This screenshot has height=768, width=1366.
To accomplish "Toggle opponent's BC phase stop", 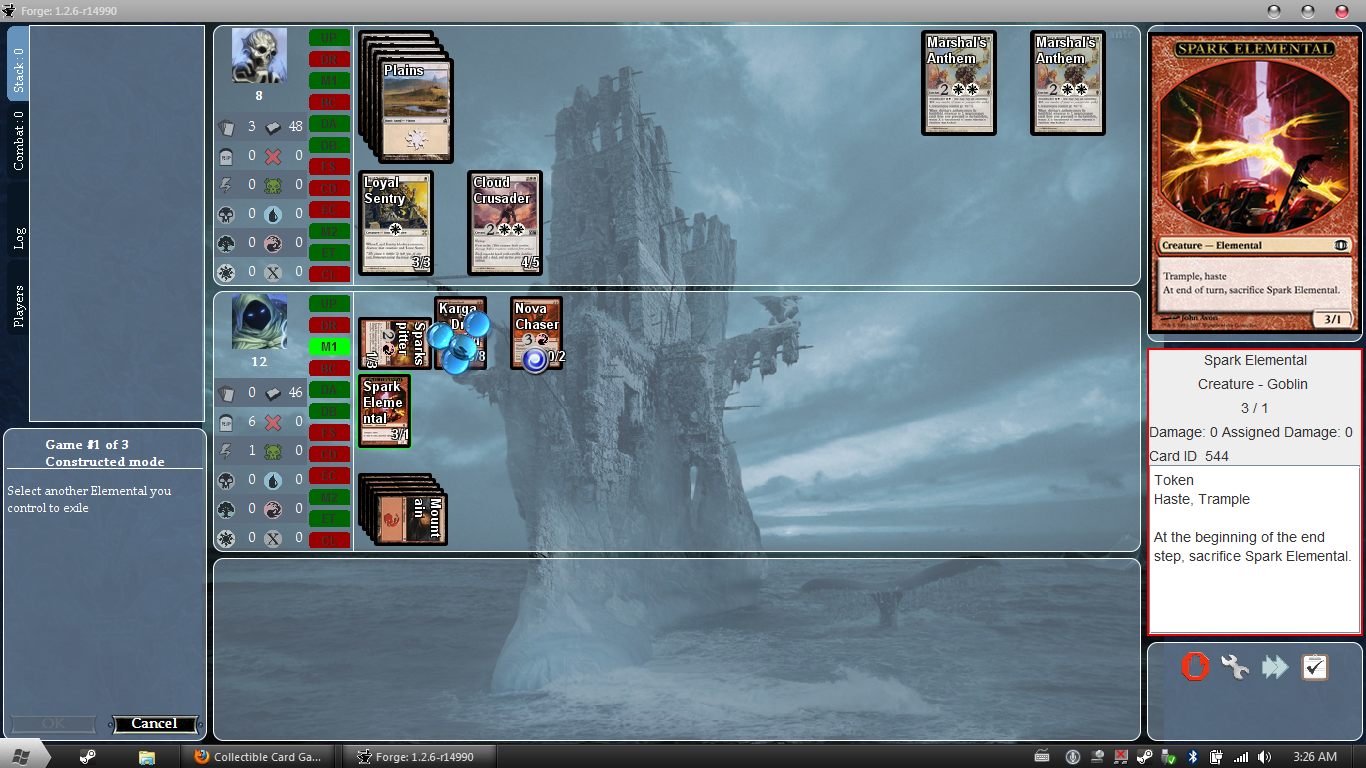I will coord(329,102).
